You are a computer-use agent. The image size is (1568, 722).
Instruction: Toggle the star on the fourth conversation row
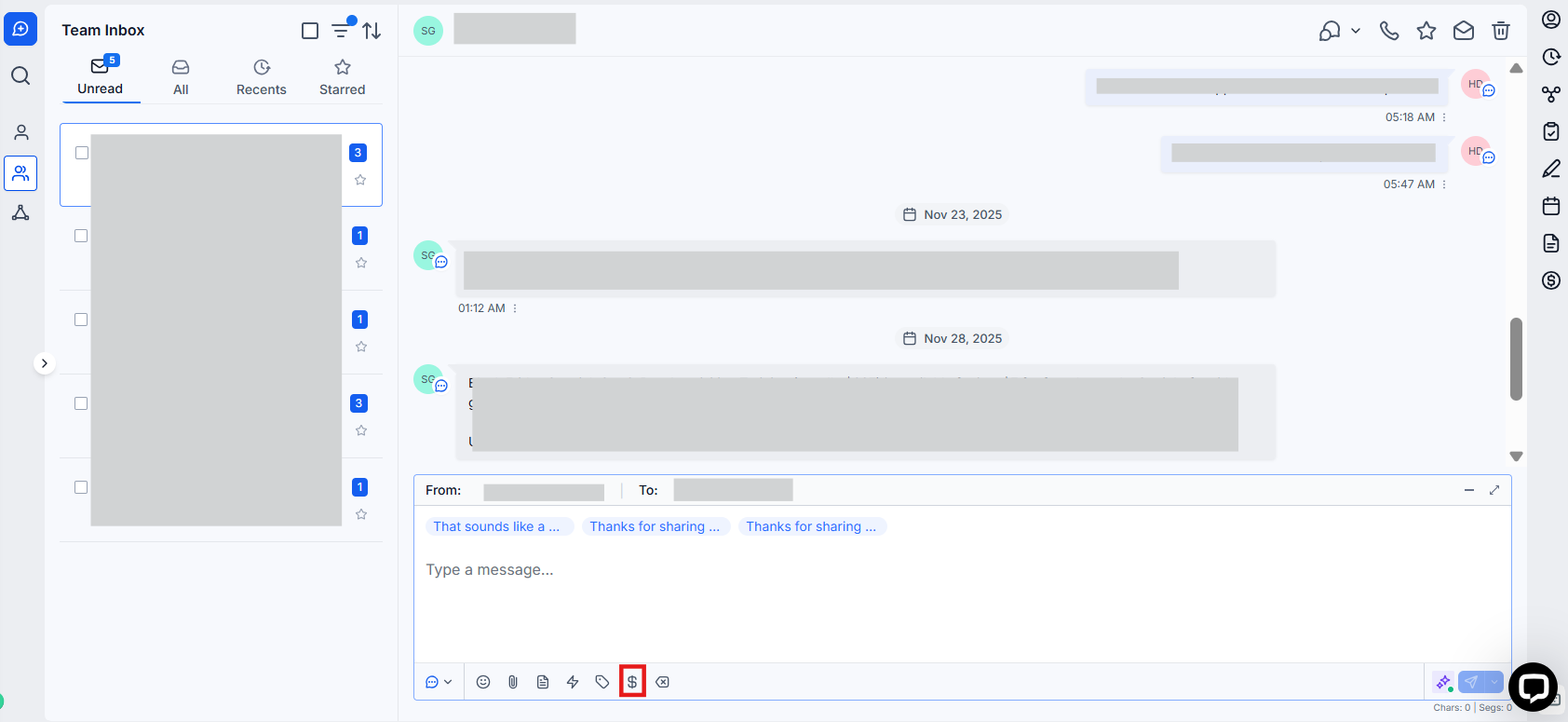pos(361,430)
